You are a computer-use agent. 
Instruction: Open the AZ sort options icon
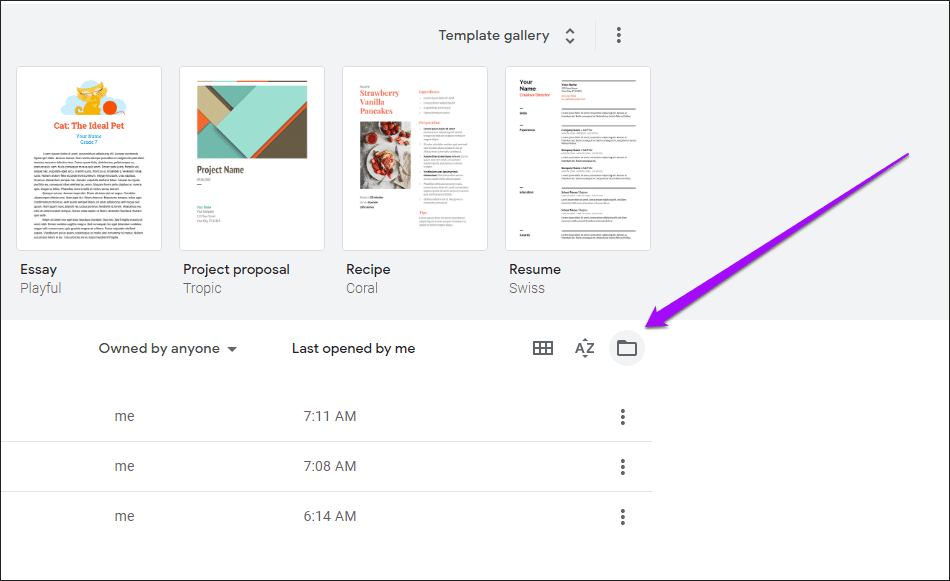585,348
